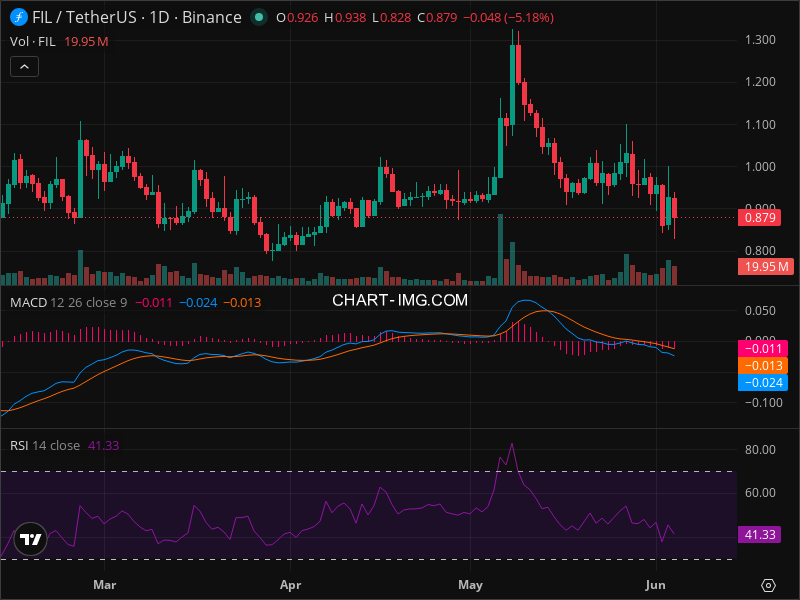Click the RSI value 41.33 in legend
The height and width of the screenshot is (600, 800).
coord(104,445)
